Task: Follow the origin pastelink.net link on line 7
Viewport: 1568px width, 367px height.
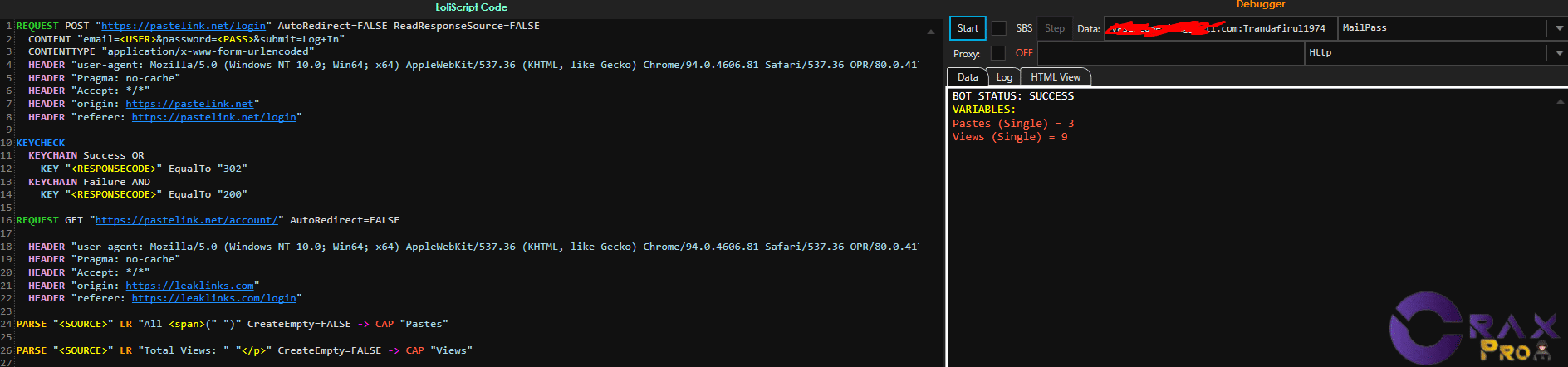Action: pos(189,104)
